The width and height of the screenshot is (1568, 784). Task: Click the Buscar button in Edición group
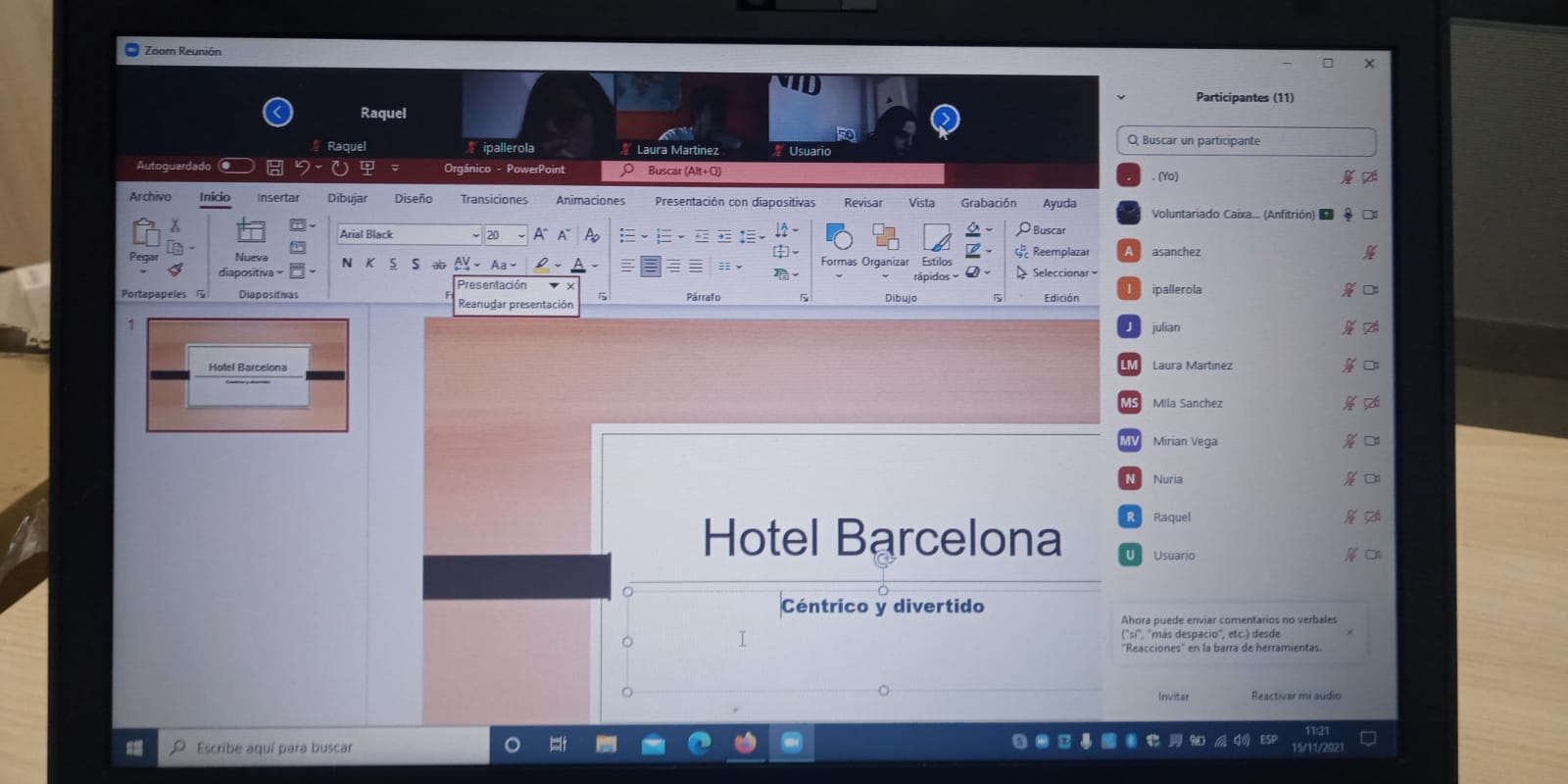pyautogui.click(x=1042, y=229)
